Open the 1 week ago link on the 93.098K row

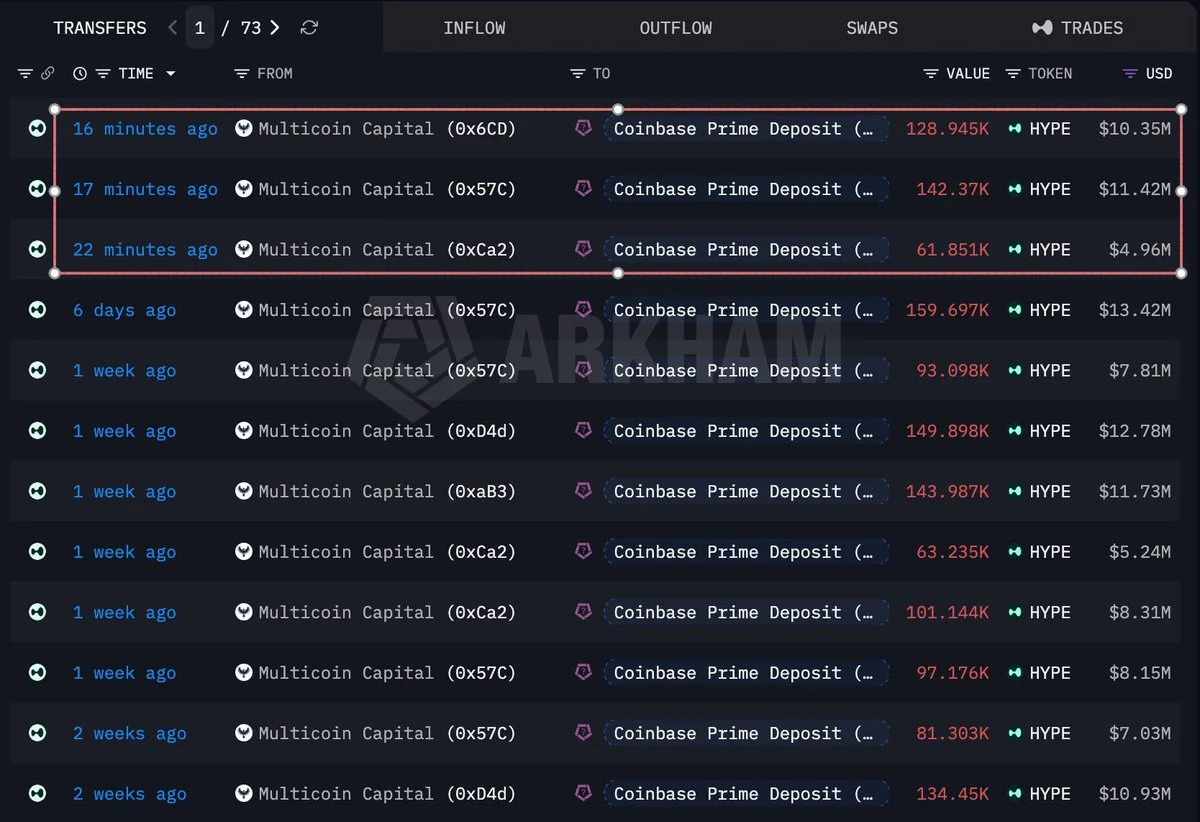124,371
